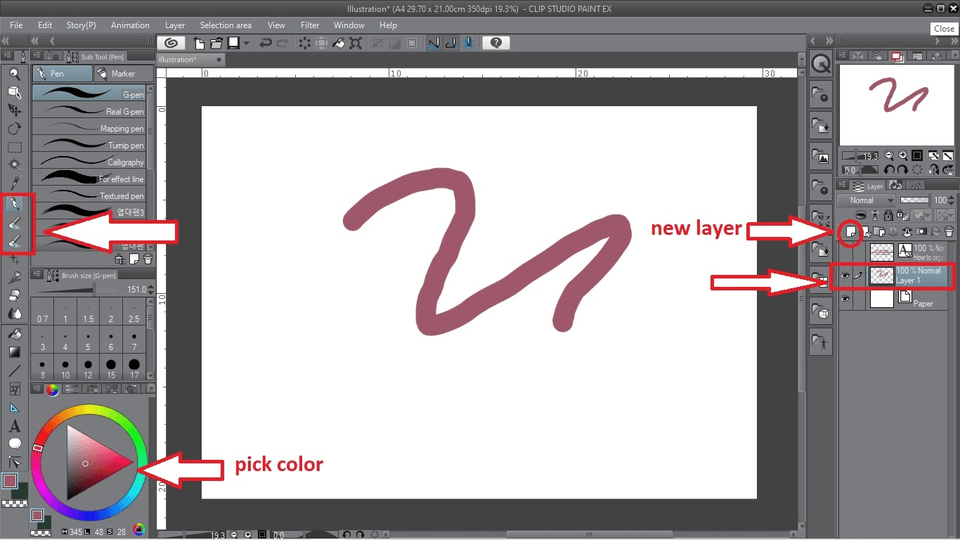This screenshot has height=540, width=960.
Task: Choose the Textured pen brush
Action: [x=89, y=195]
